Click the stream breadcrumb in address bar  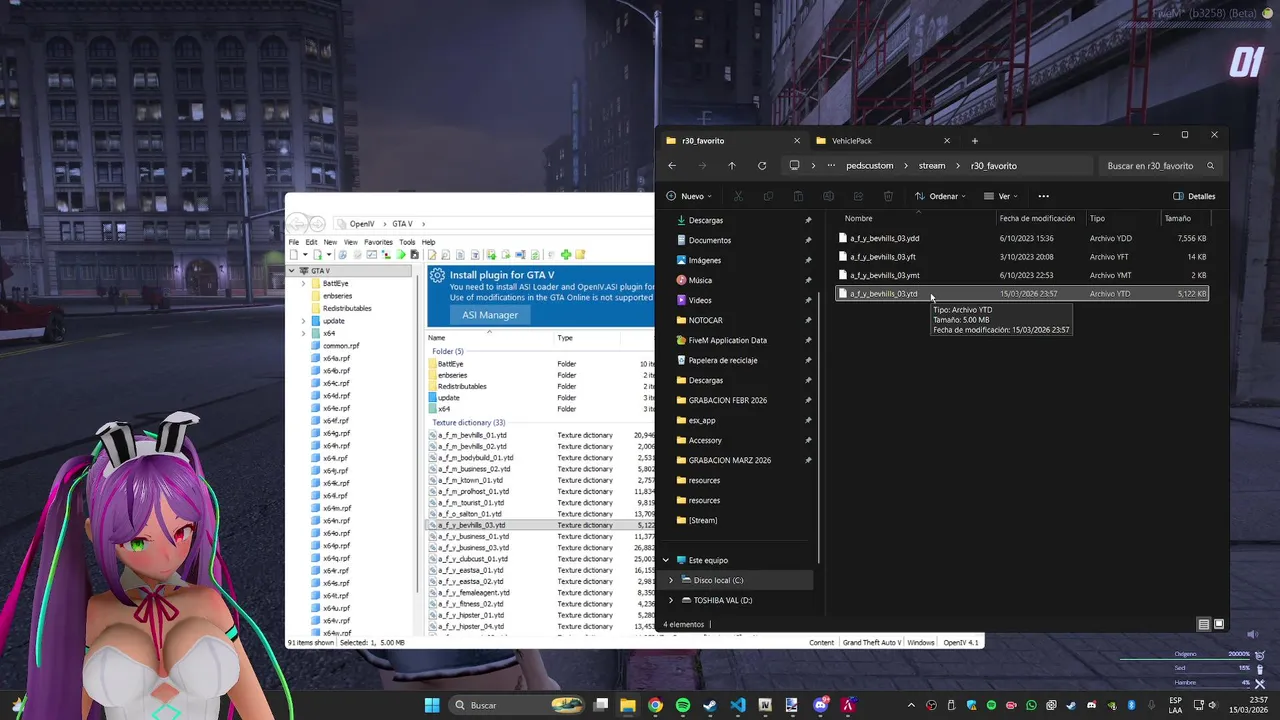932,166
